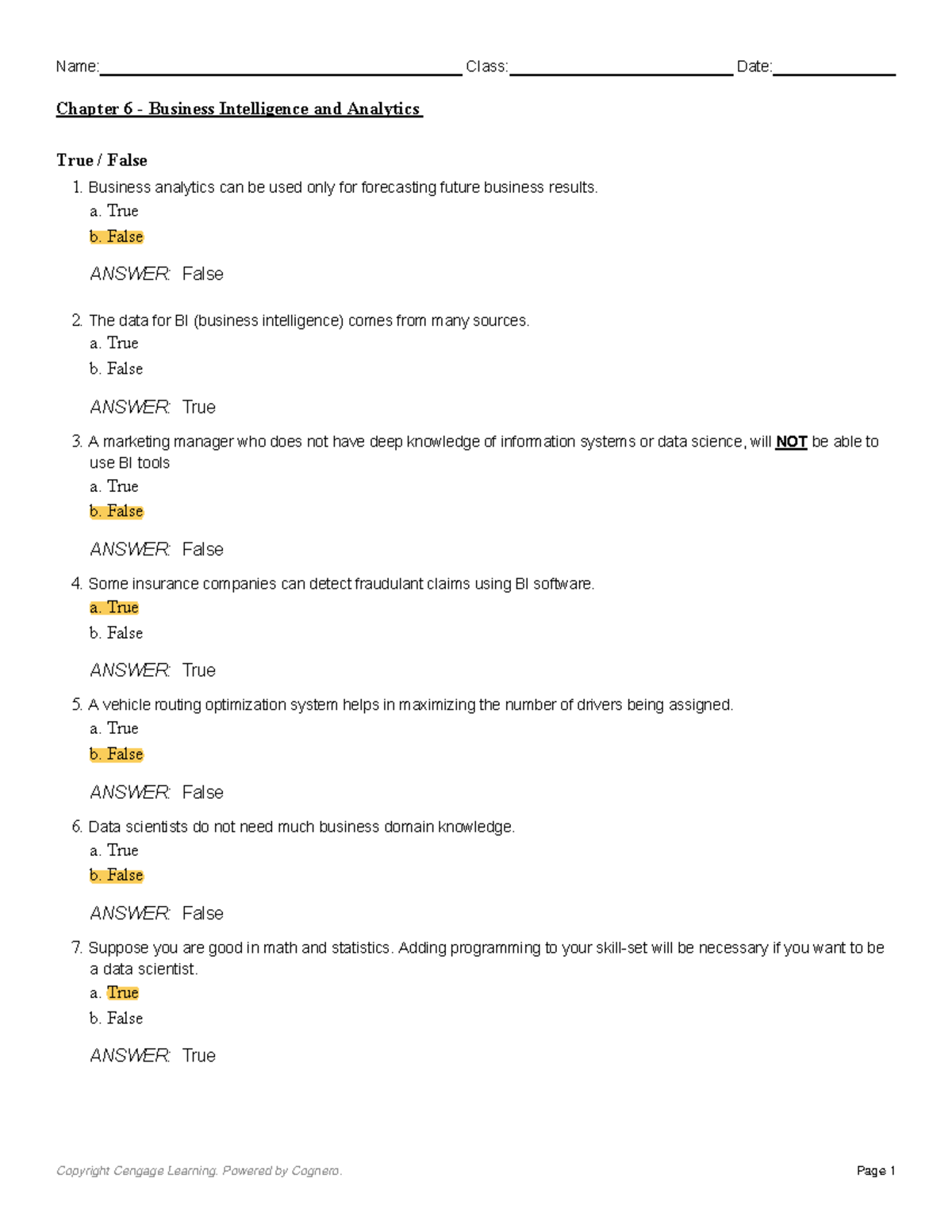
Task: Select 'a. True' for question 3
Action: pos(114,486)
